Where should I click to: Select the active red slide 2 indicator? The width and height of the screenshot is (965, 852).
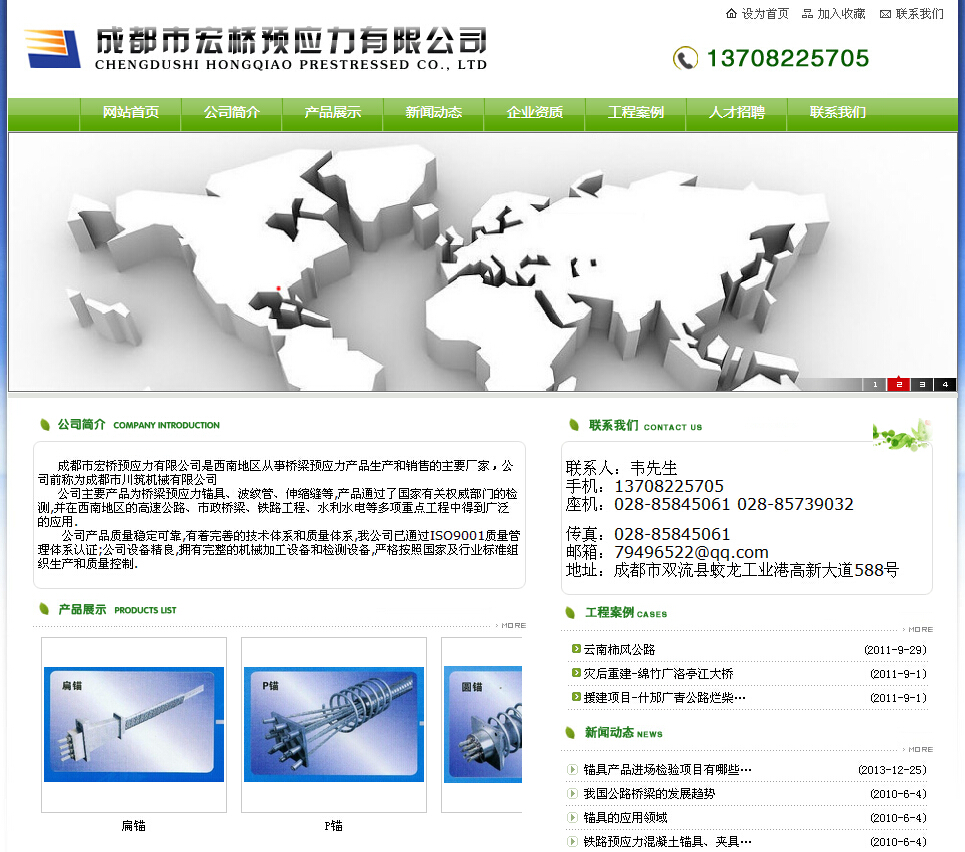click(x=899, y=384)
